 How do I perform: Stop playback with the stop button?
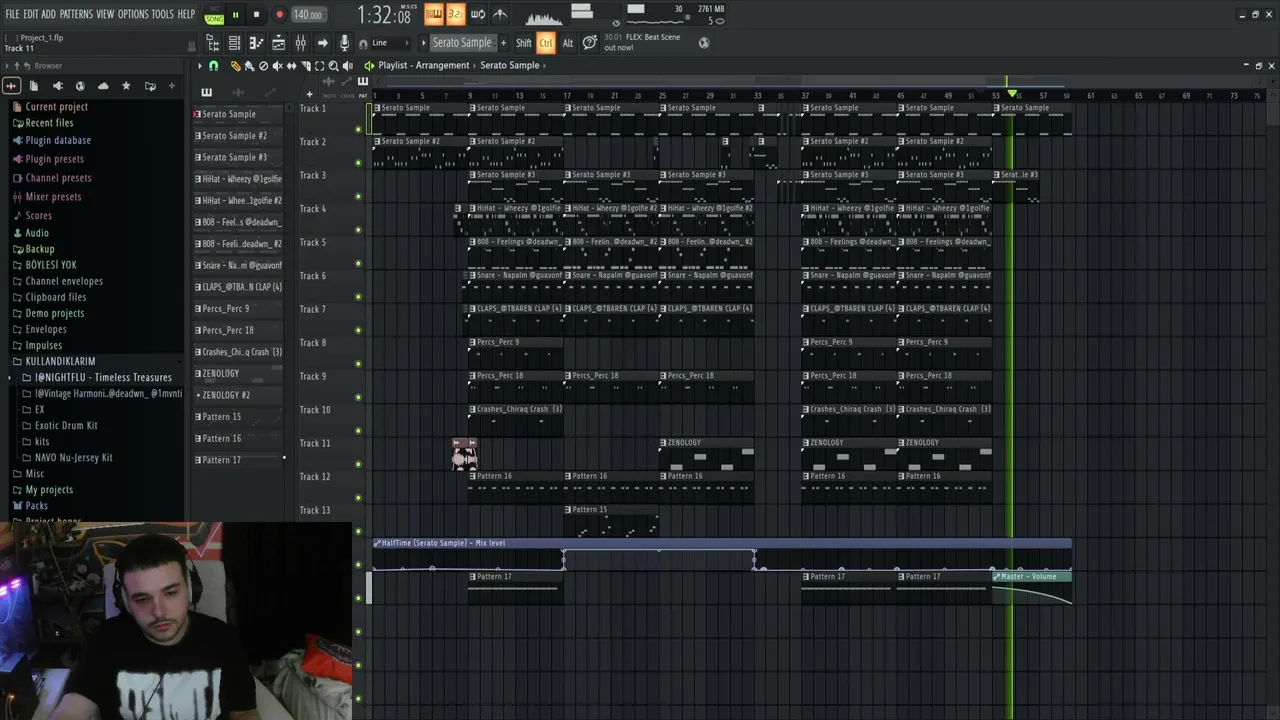pos(257,15)
